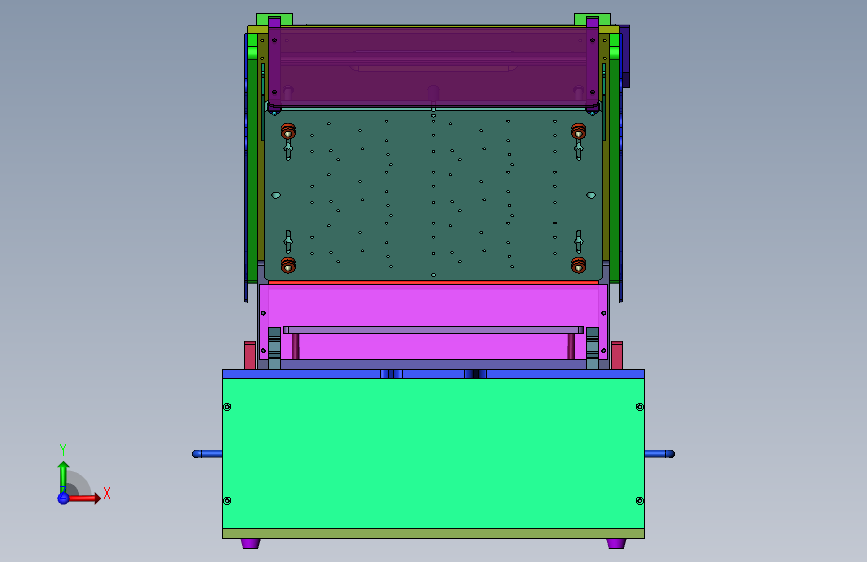The height and width of the screenshot is (562, 867).
Task: Pick the lower-left orange spring on the plate
Action: [288, 266]
